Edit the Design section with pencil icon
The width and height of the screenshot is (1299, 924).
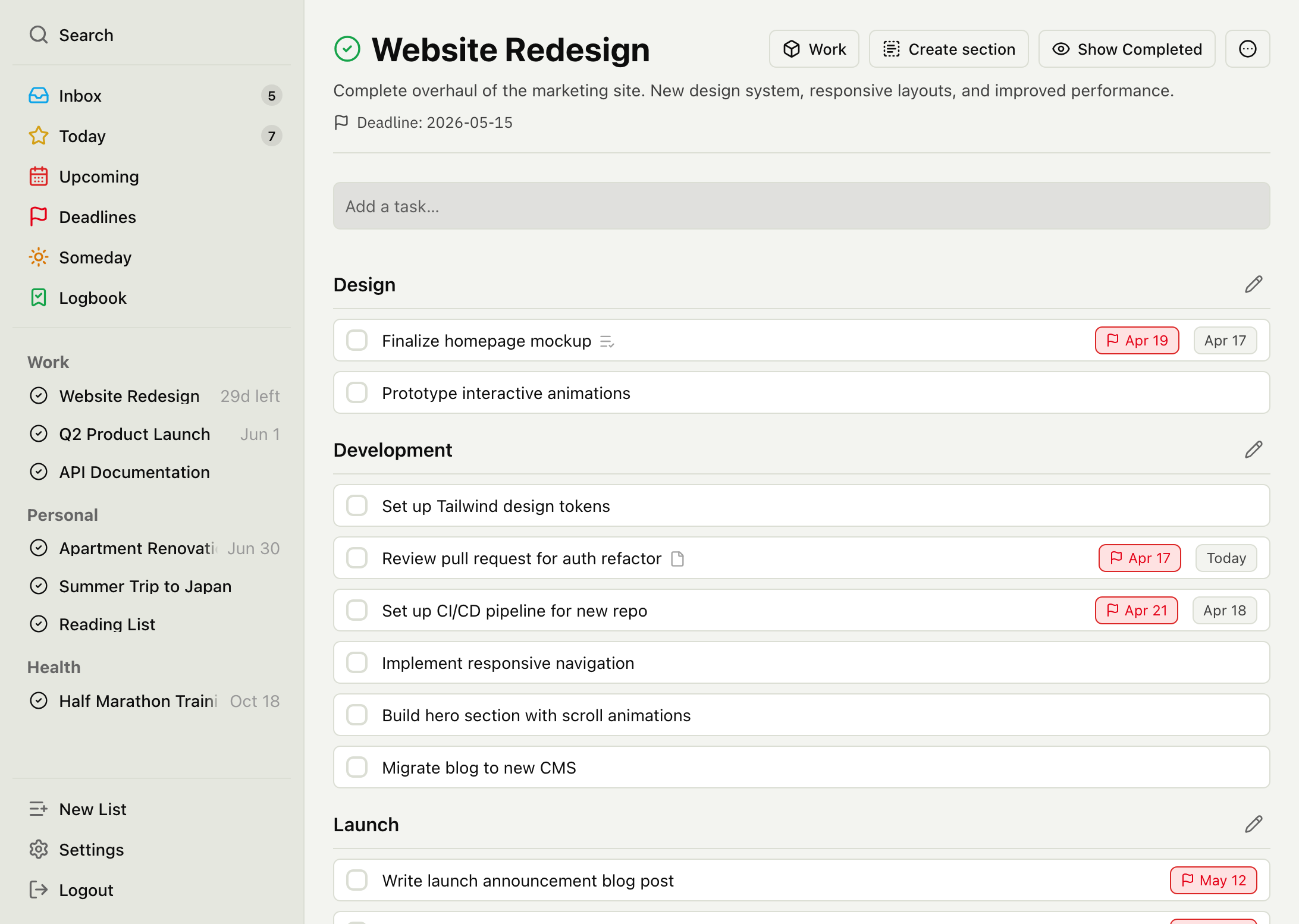point(1254,285)
